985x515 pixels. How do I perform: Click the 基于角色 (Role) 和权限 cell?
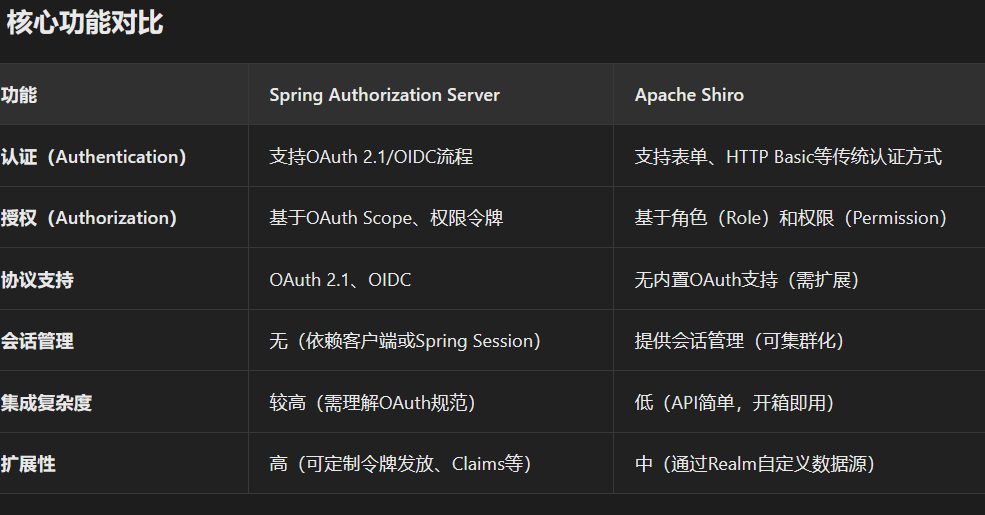[x=792, y=218]
